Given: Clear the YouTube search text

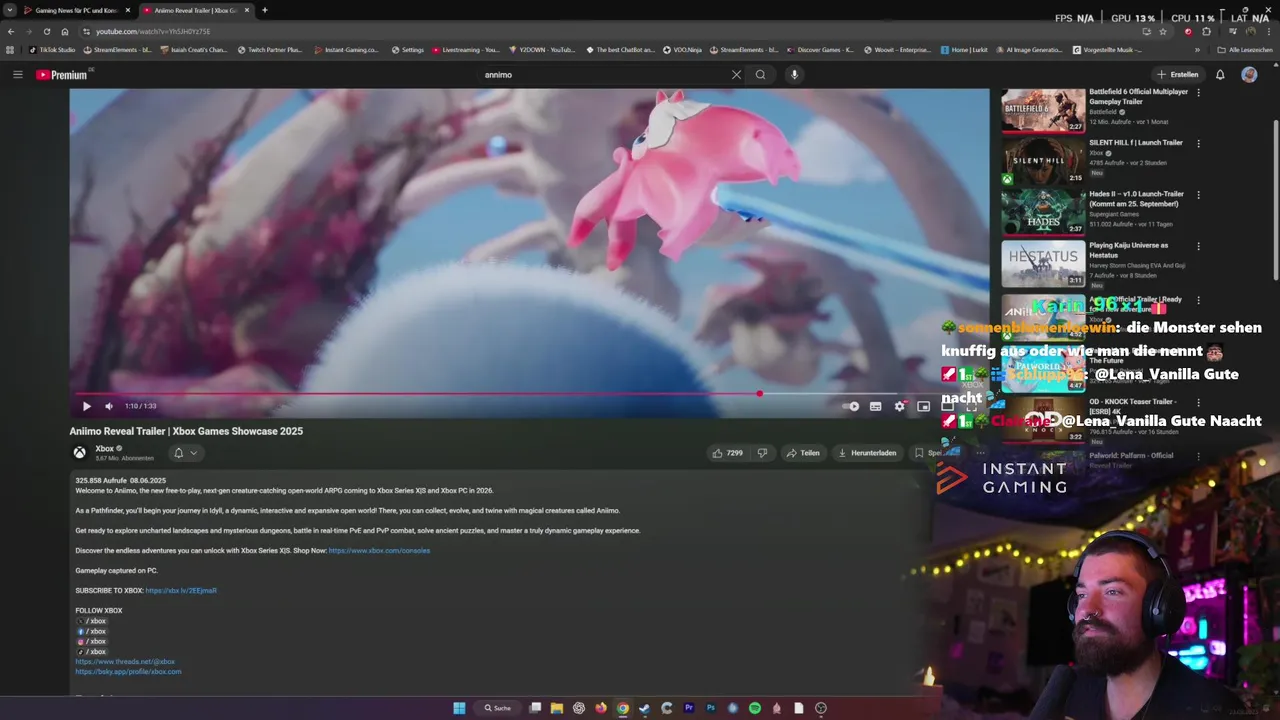Looking at the screenshot, I should pyautogui.click(x=736, y=74).
